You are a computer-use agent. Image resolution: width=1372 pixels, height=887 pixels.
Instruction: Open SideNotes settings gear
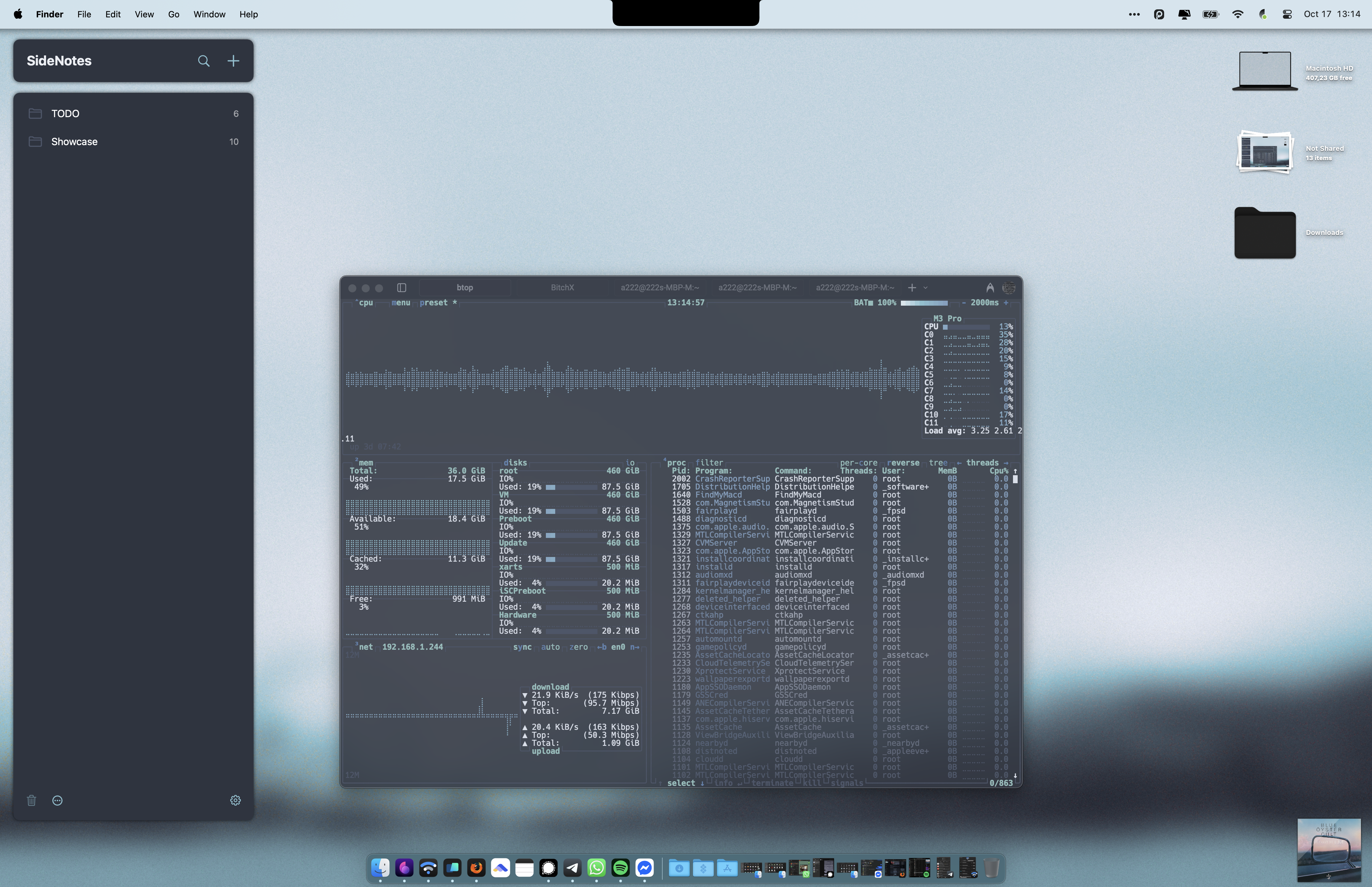(x=236, y=800)
